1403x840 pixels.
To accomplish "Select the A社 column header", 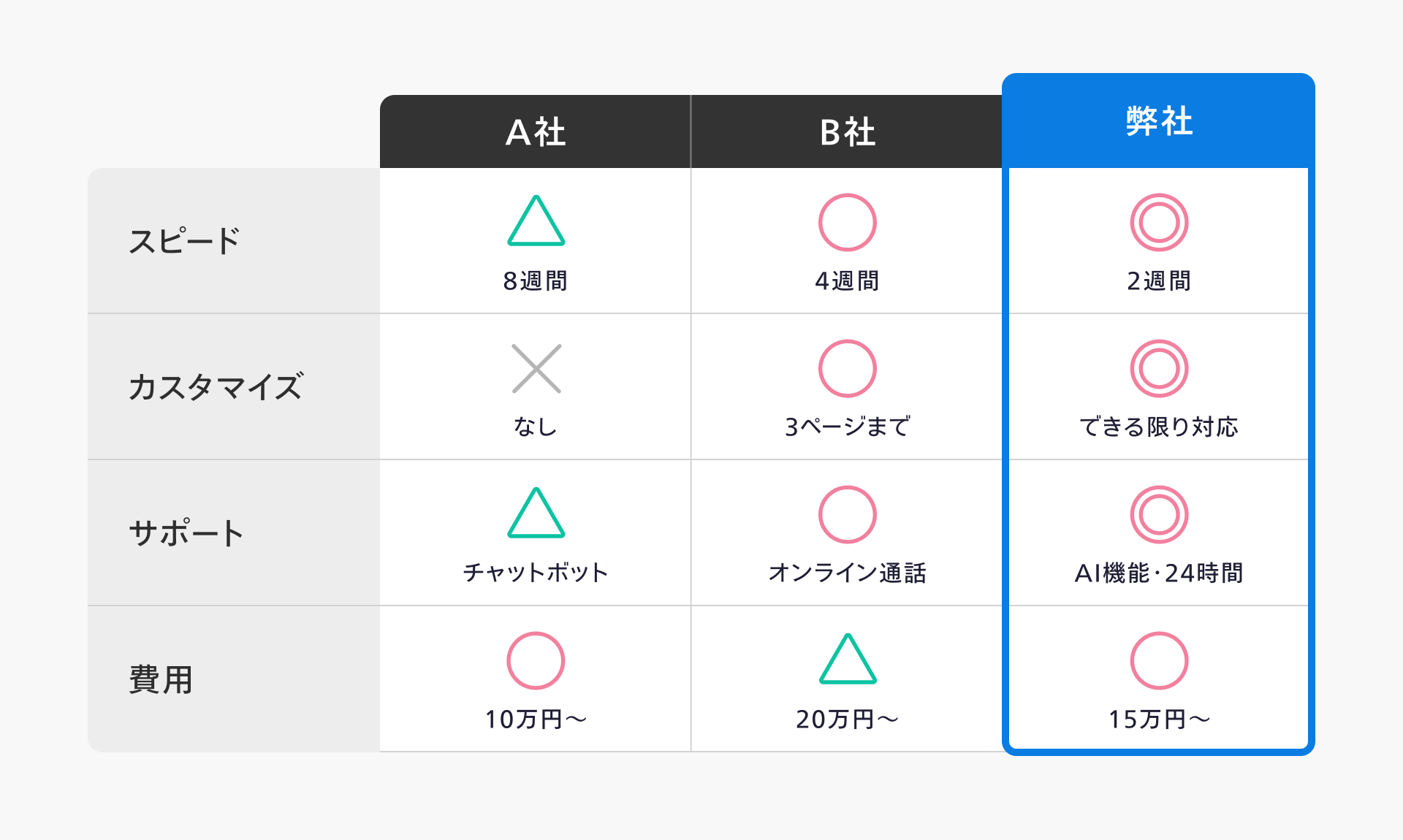I will point(536,132).
